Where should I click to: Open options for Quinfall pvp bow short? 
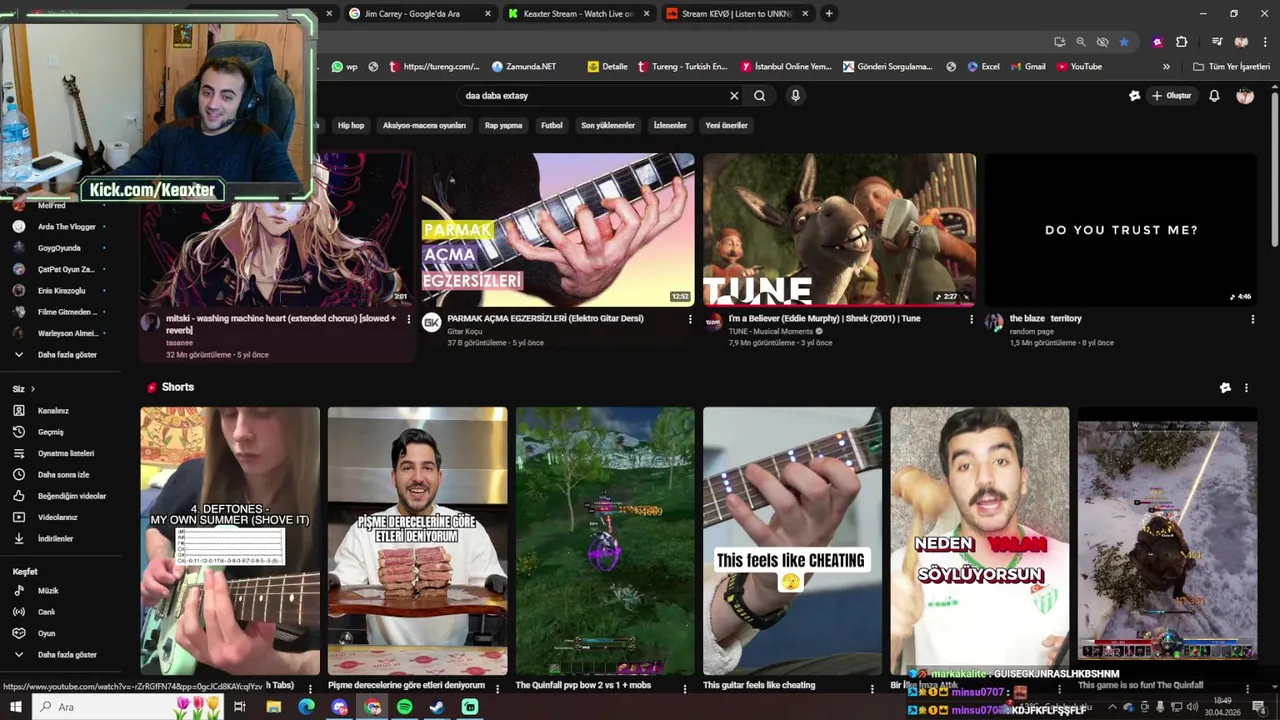tap(685, 688)
